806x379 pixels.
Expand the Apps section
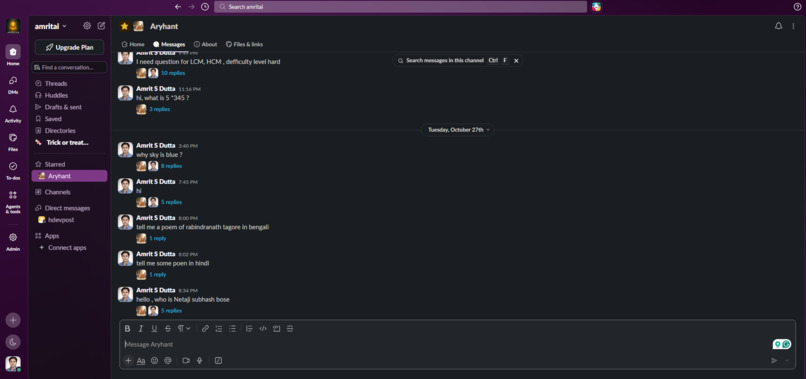coord(51,236)
